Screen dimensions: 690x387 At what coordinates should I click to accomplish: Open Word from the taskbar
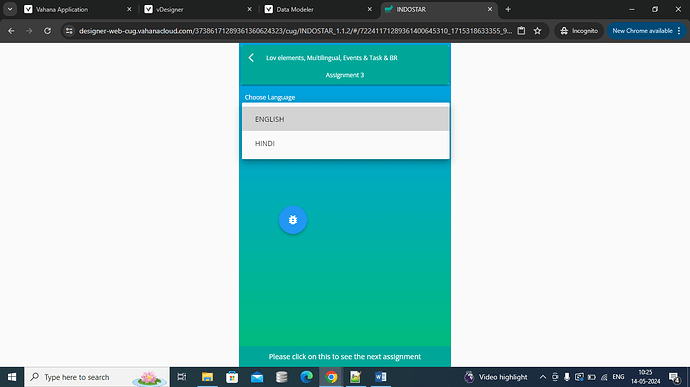tap(381, 377)
